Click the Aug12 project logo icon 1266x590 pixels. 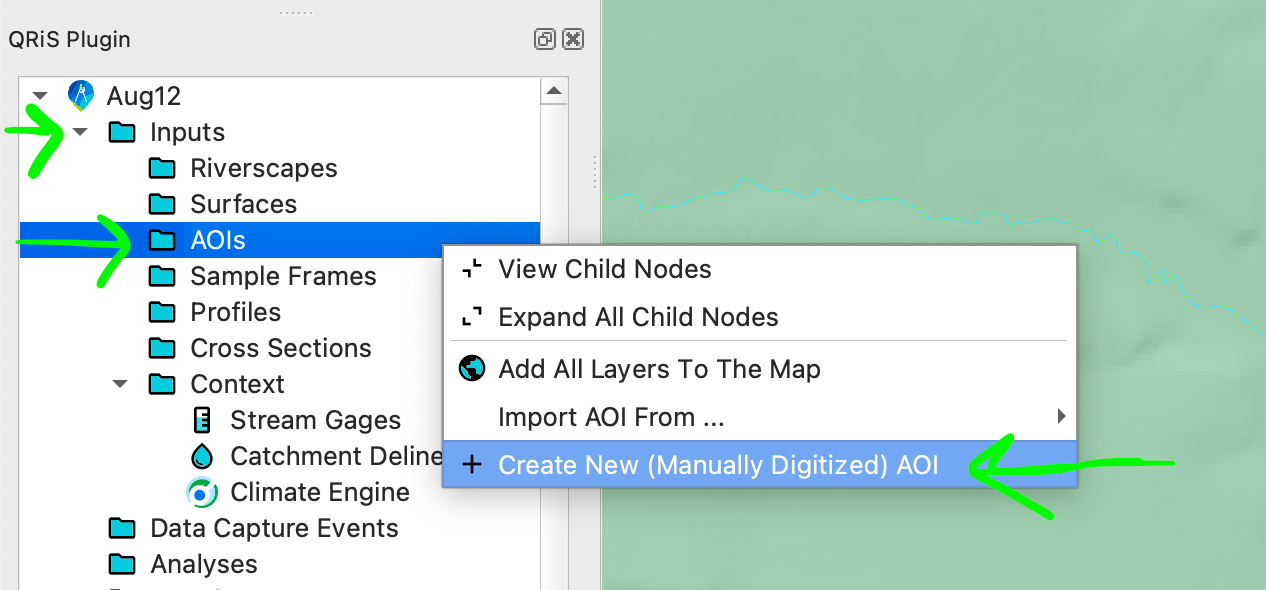81,96
